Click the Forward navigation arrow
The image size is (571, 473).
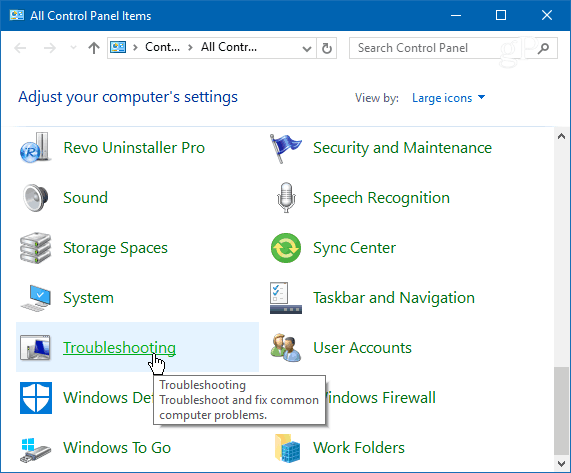coord(50,48)
